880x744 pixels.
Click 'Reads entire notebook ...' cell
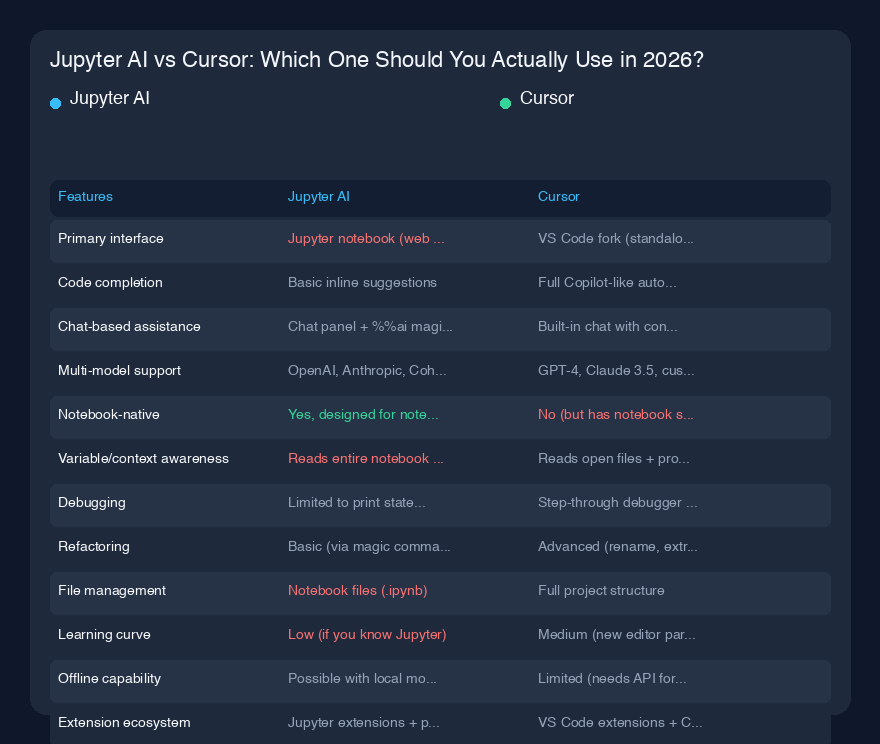click(365, 458)
